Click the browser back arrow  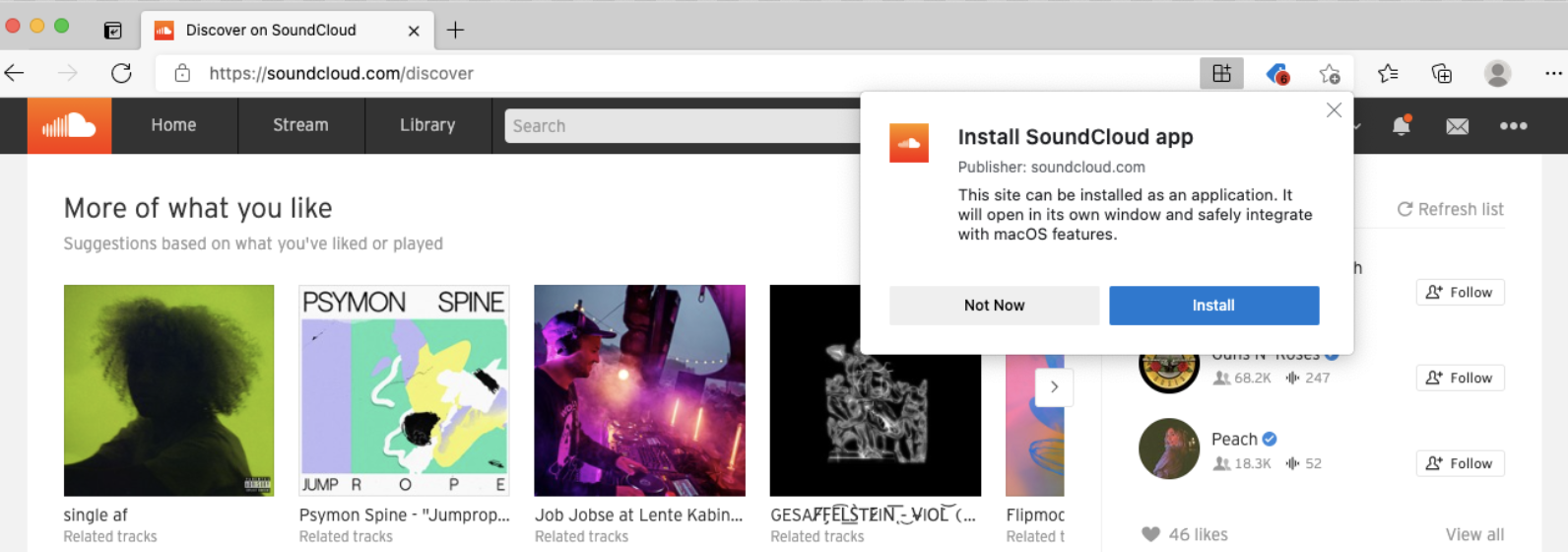(15, 73)
